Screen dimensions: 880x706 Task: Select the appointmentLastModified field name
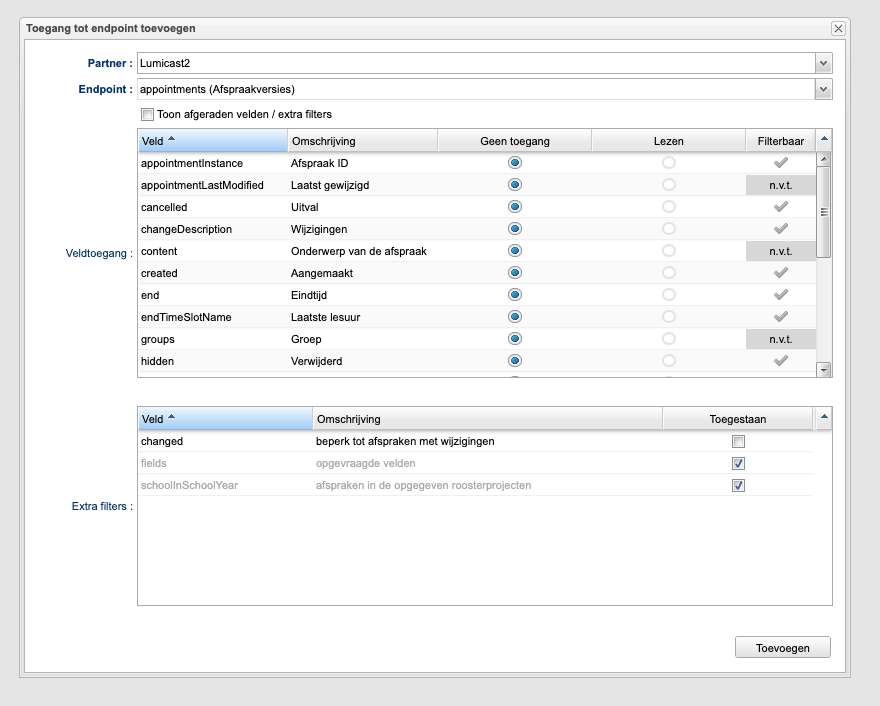(x=202, y=185)
